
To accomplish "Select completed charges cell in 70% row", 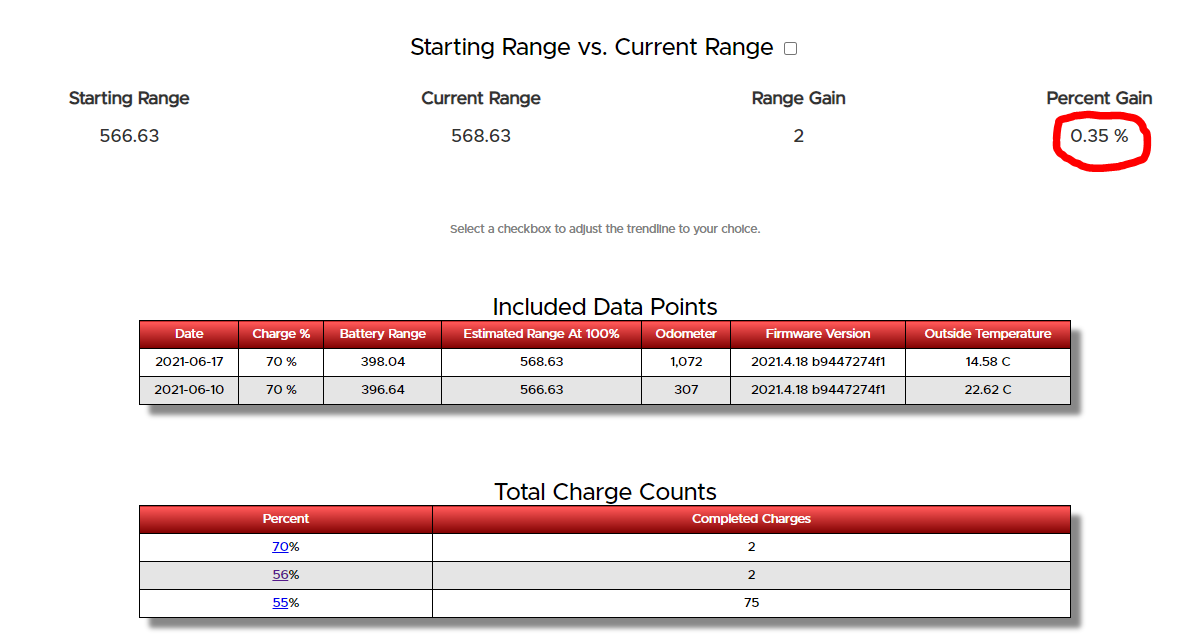I will point(751,547).
